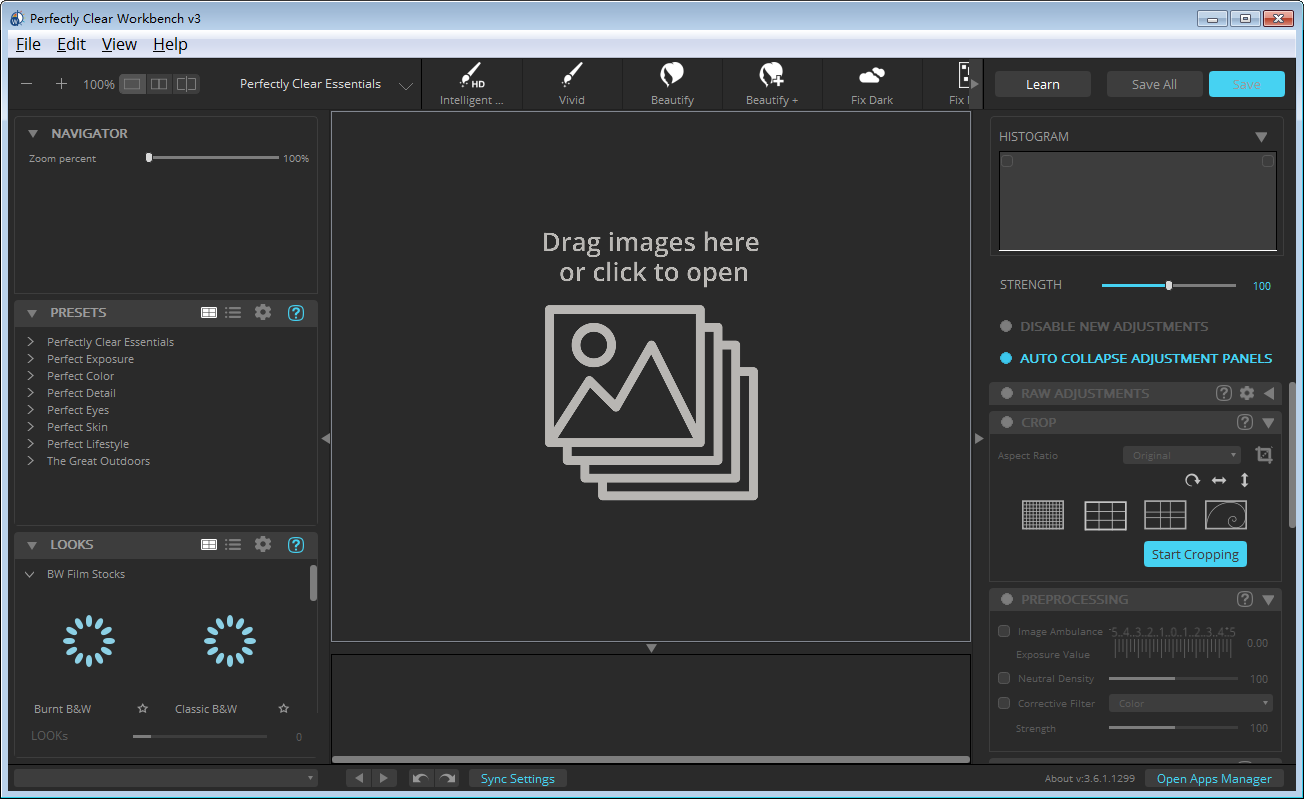Toggle histogram left clipping indicator
The height and width of the screenshot is (799, 1304).
click(1007, 161)
